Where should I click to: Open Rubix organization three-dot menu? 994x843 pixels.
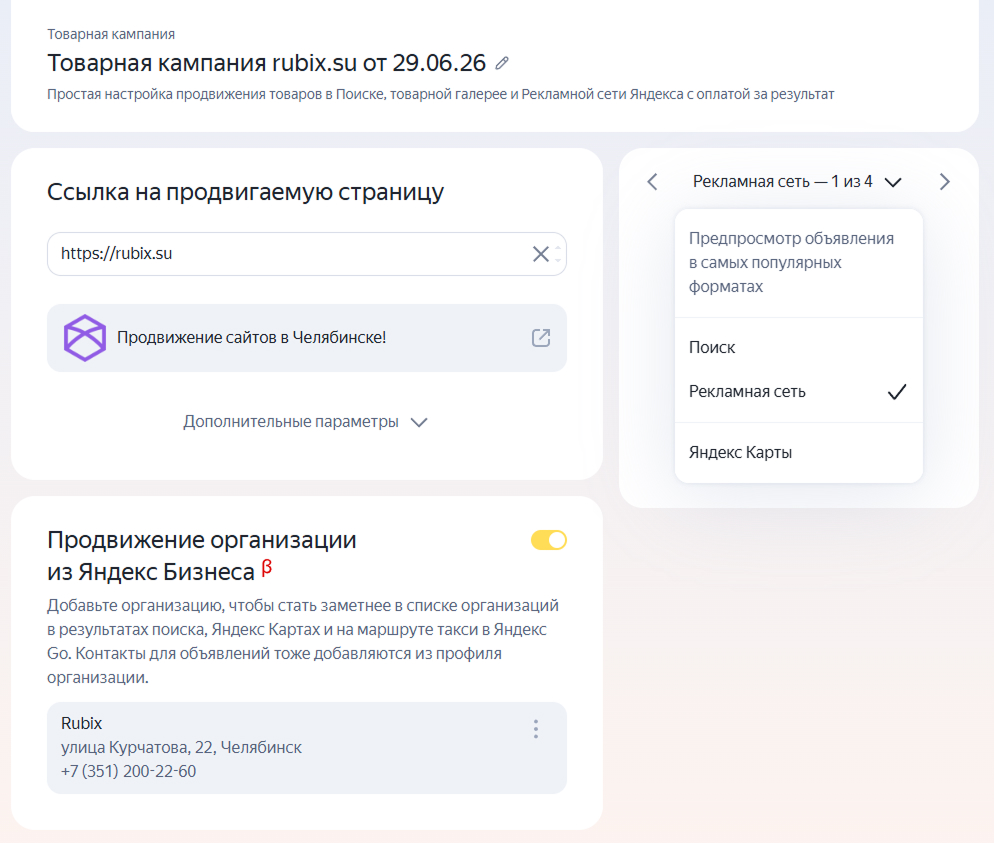(536, 729)
